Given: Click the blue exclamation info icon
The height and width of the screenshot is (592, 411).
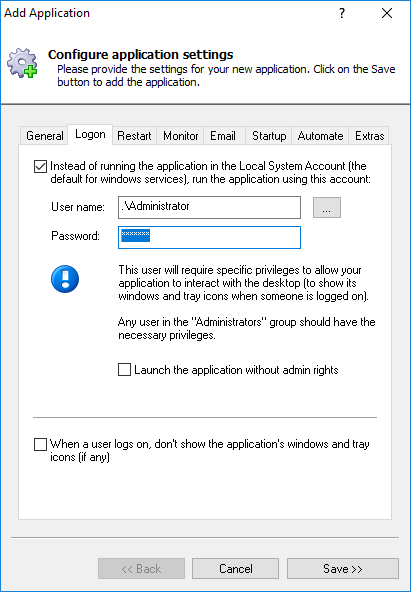Looking at the screenshot, I should click(x=65, y=279).
